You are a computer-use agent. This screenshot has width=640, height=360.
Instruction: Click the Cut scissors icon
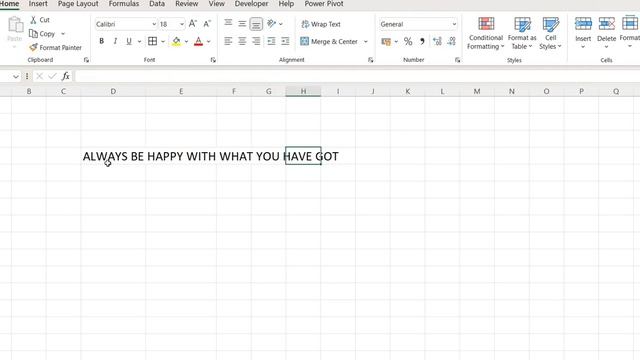(x=33, y=20)
